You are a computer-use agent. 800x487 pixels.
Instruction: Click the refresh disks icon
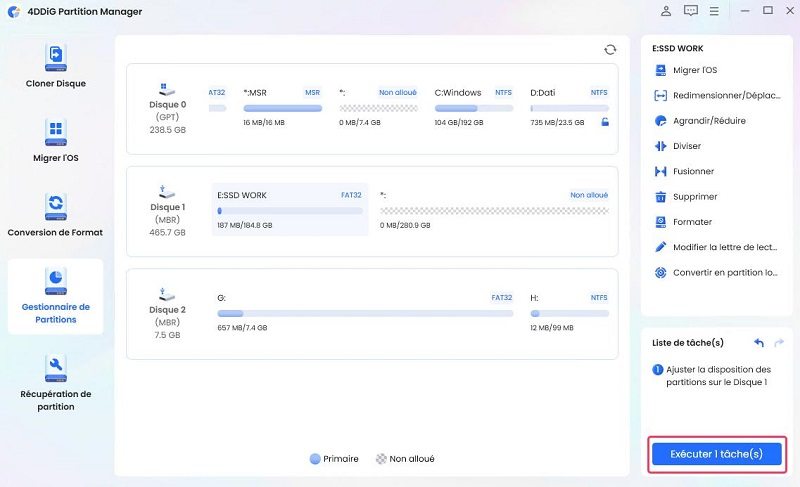click(610, 49)
